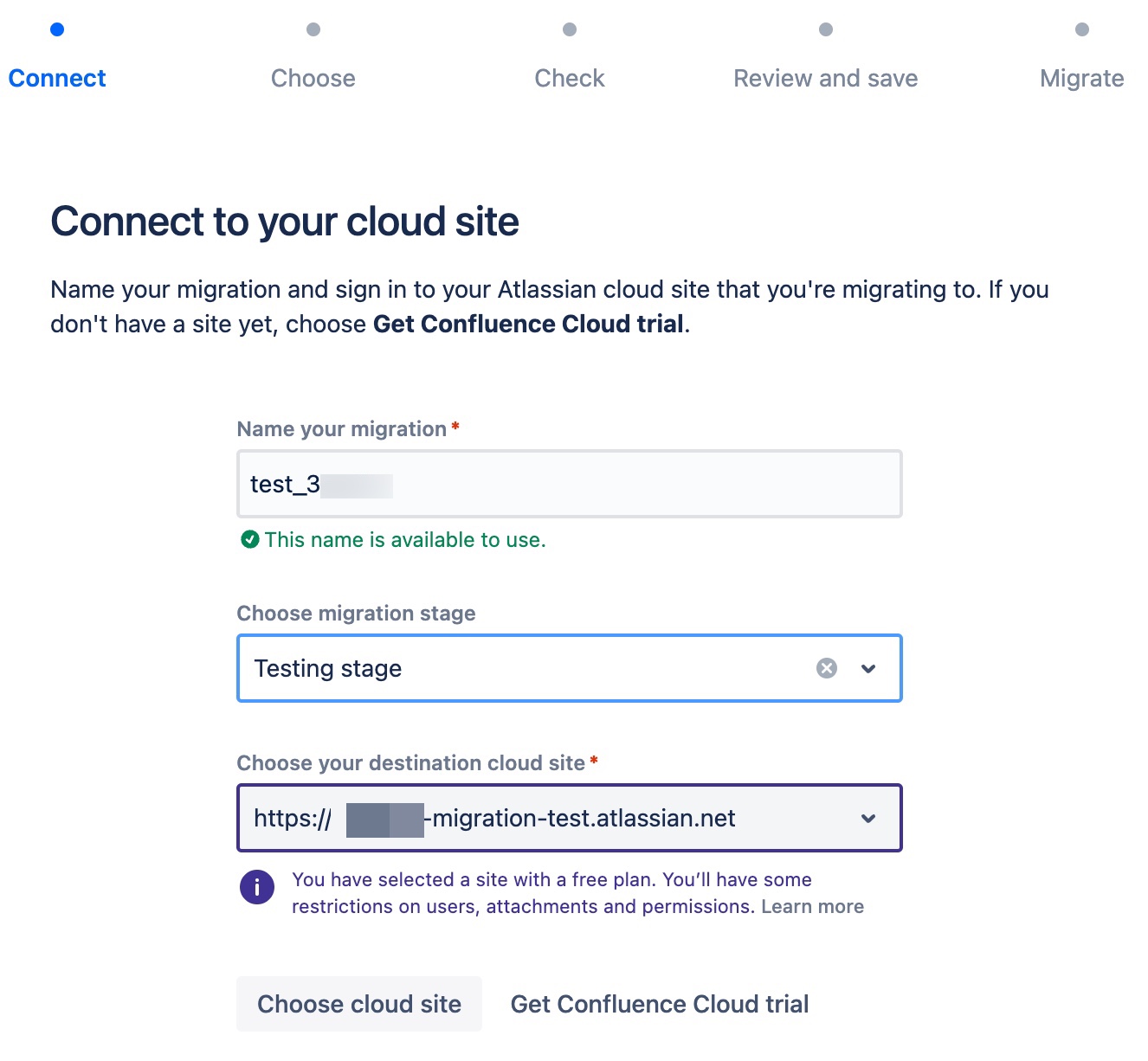Click the Choose step dot indicator
This screenshot has width=1148, height=1061.
pos(313,29)
